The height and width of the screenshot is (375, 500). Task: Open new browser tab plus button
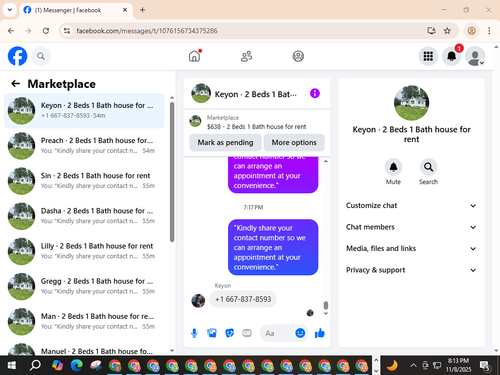[x=142, y=10]
